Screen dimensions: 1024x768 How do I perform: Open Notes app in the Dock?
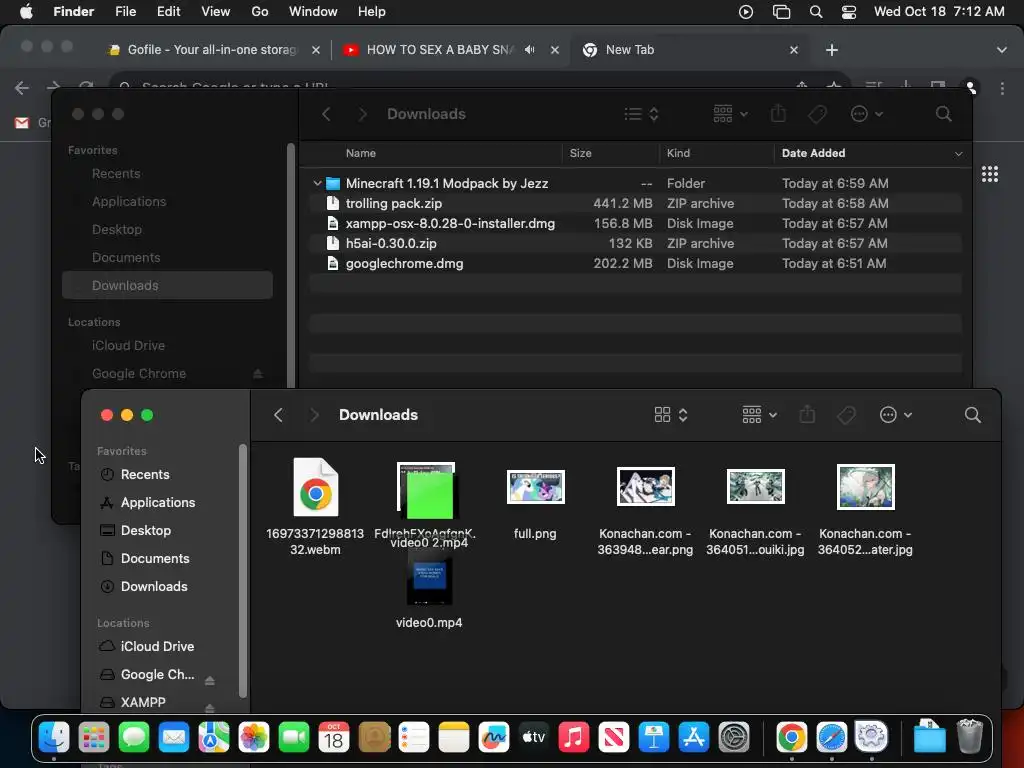click(454, 737)
